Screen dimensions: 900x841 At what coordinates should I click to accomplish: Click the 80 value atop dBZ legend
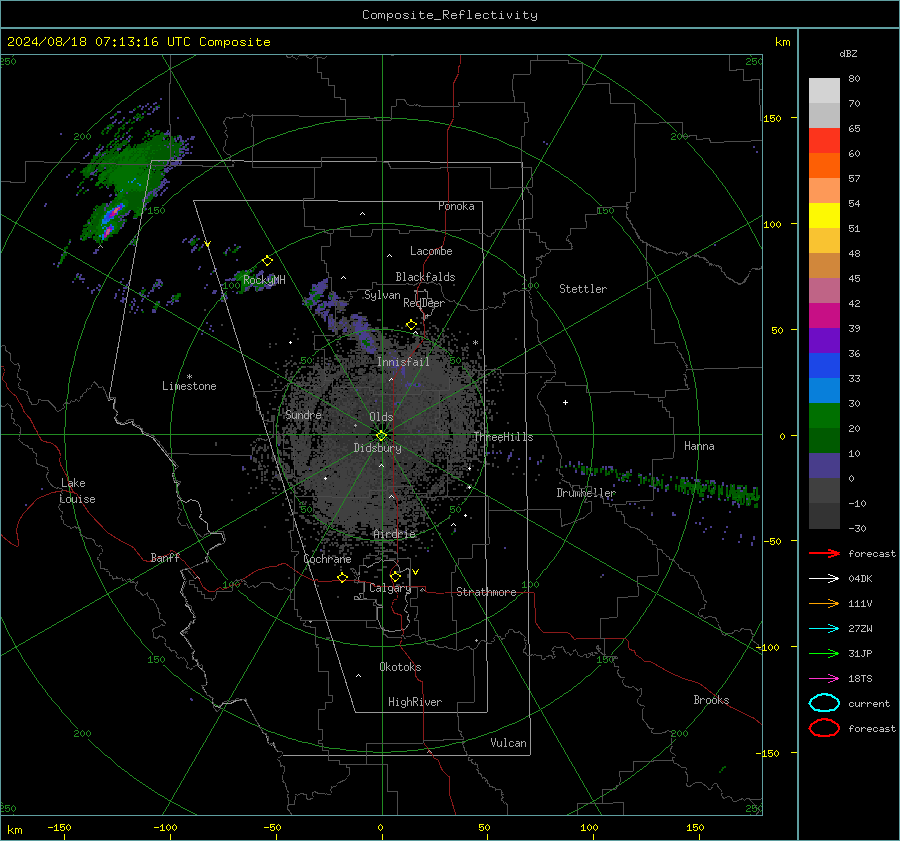click(854, 79)
